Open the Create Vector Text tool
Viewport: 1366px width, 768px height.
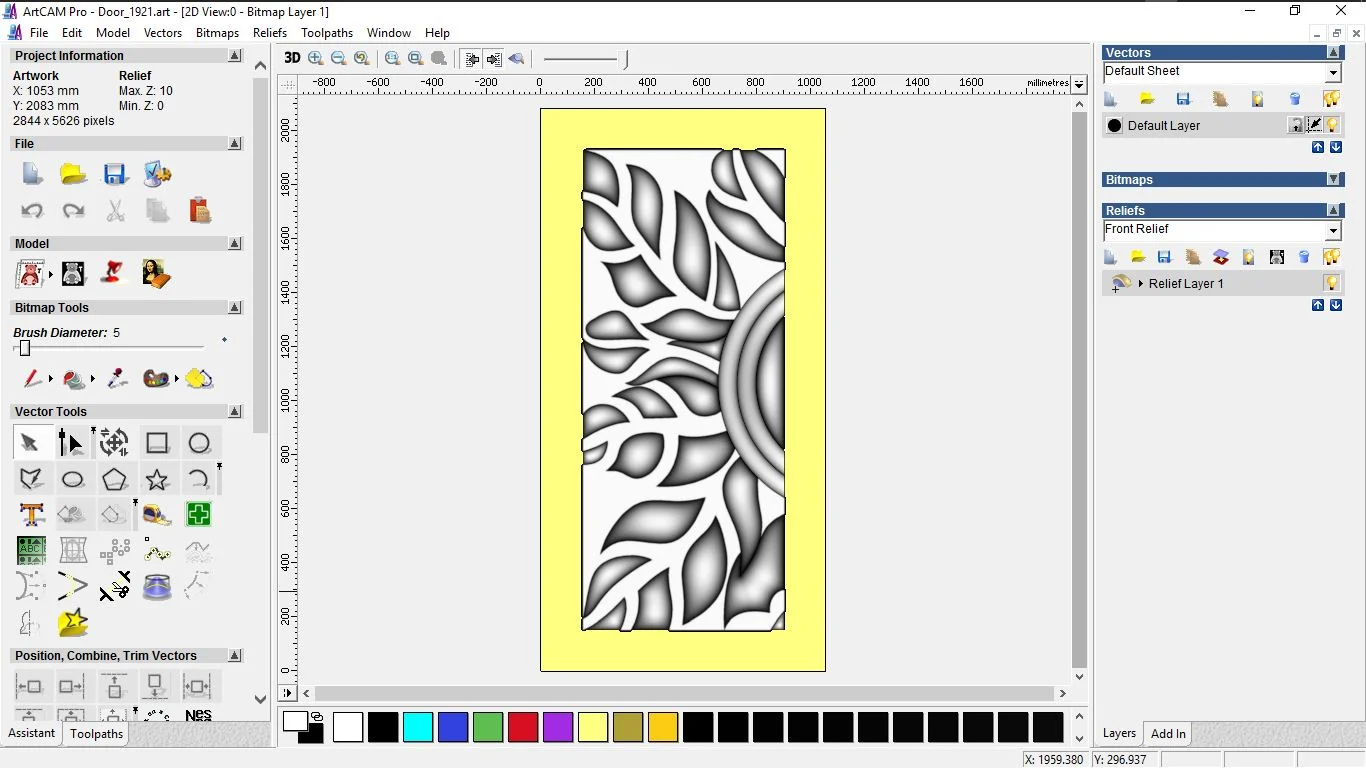click(31, 514)
